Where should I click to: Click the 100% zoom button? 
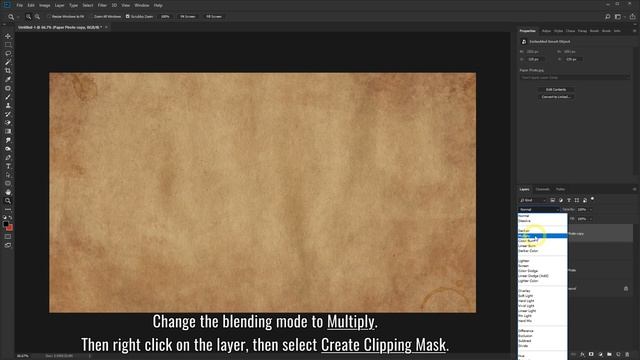(165, 17)
